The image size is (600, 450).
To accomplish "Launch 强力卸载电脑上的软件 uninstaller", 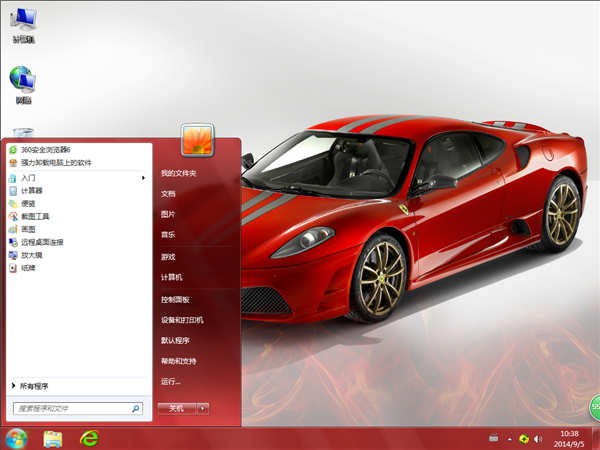I will click(55, 162).
